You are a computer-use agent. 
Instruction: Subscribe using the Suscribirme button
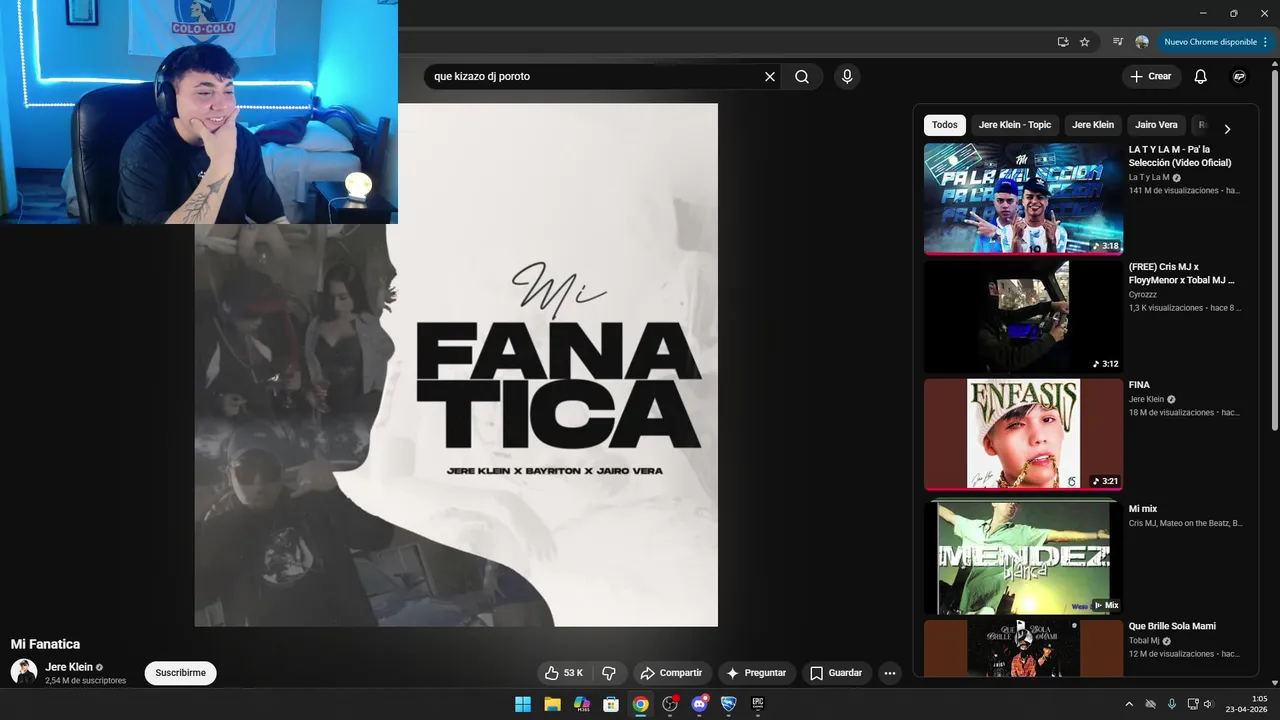[x=181, y=673]
